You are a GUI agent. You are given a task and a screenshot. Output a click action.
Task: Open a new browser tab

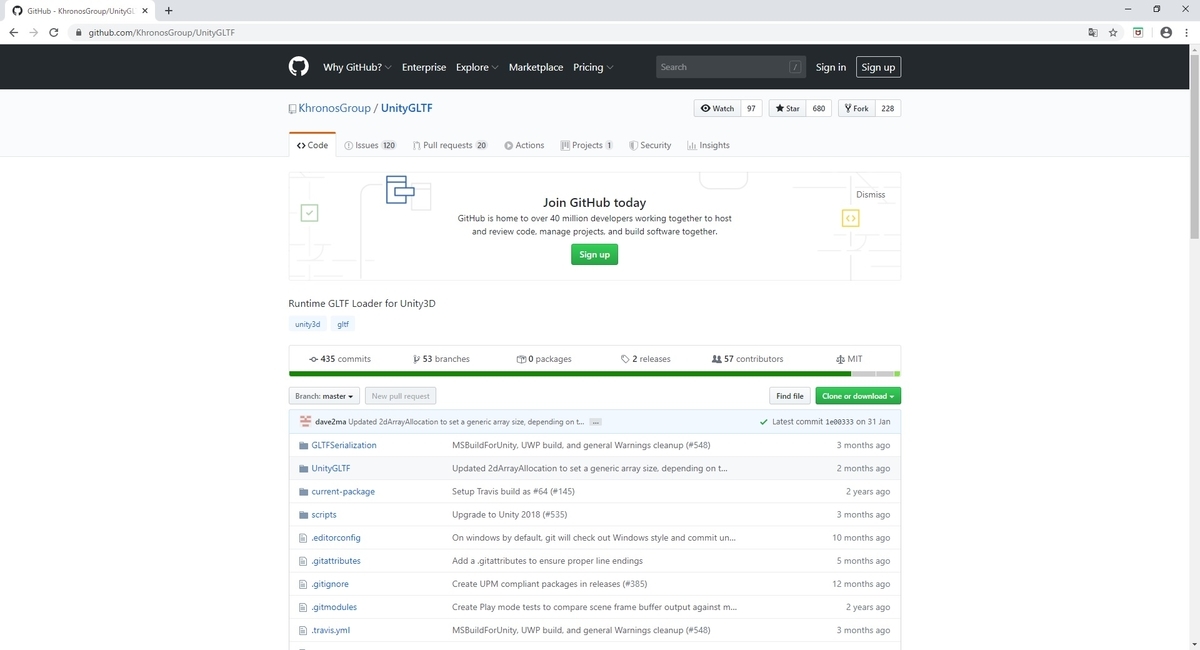pyautogui.click(x=168, y=10)
